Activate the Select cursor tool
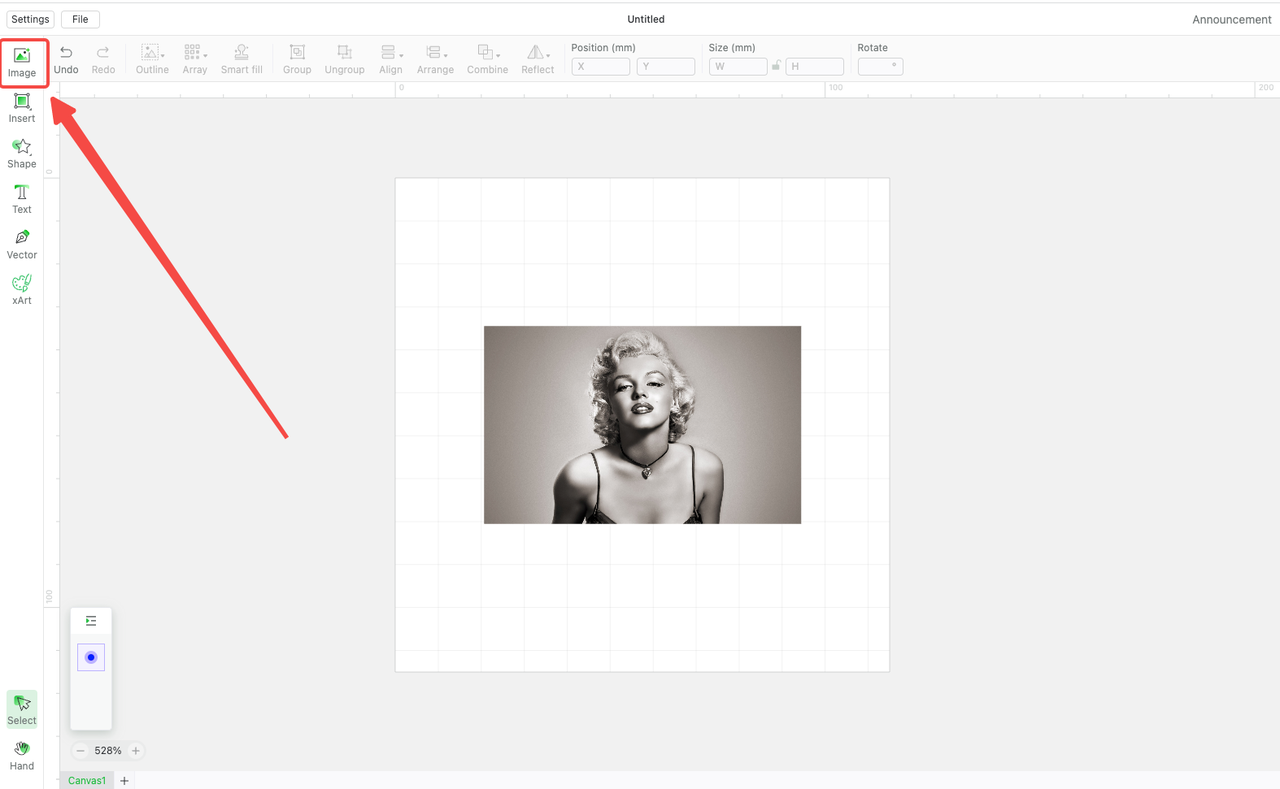Image resolution: width=1280 pixels, height=789 pixels. pyautogui.click(x=22, y=709)
